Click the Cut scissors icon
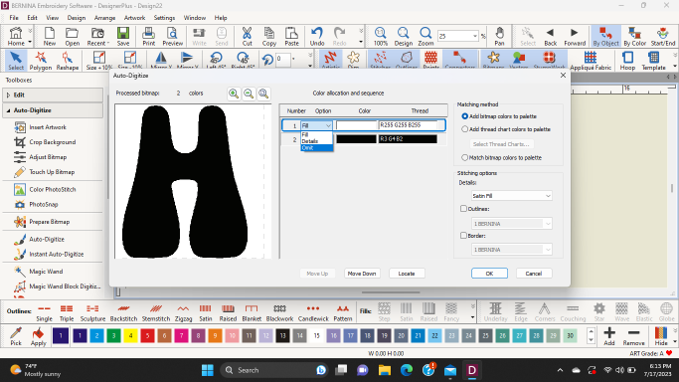Image resolution: width=679 pixels, height=382 pixels. tap(247, 36)
